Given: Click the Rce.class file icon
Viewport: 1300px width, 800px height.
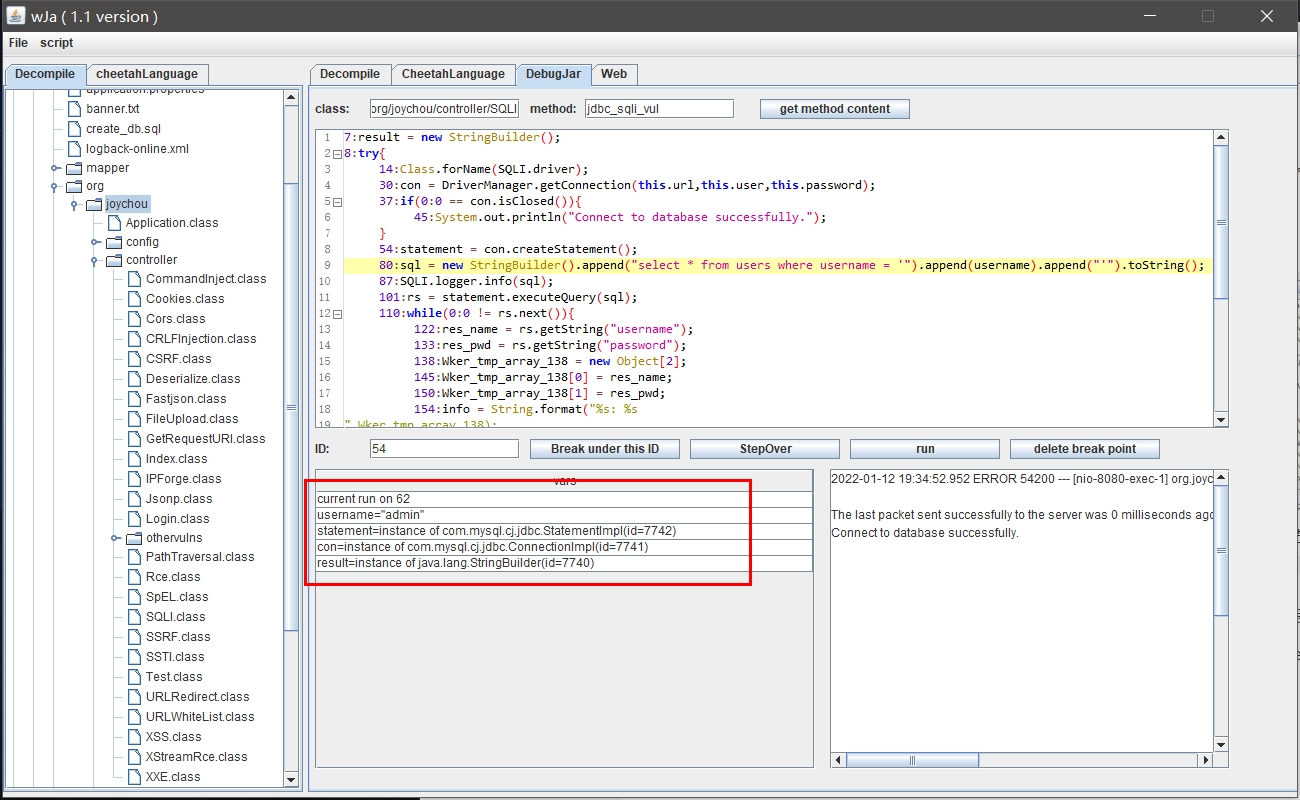Looking at the screenshot, I should (134, 577).
